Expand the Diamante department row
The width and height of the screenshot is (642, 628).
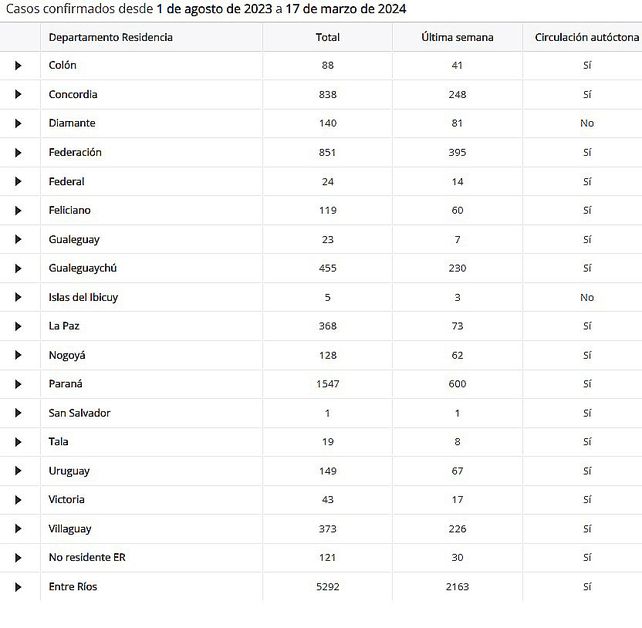(18, 123)
